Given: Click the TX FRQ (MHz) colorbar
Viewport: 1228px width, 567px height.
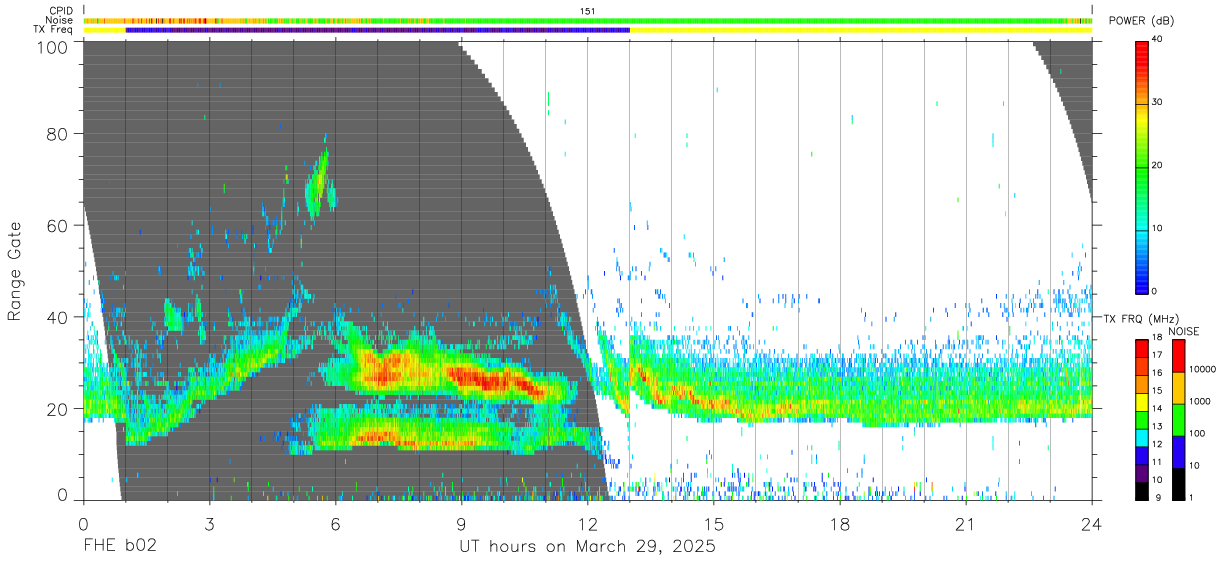Looking at the screenshot, I should (1143, 419).
